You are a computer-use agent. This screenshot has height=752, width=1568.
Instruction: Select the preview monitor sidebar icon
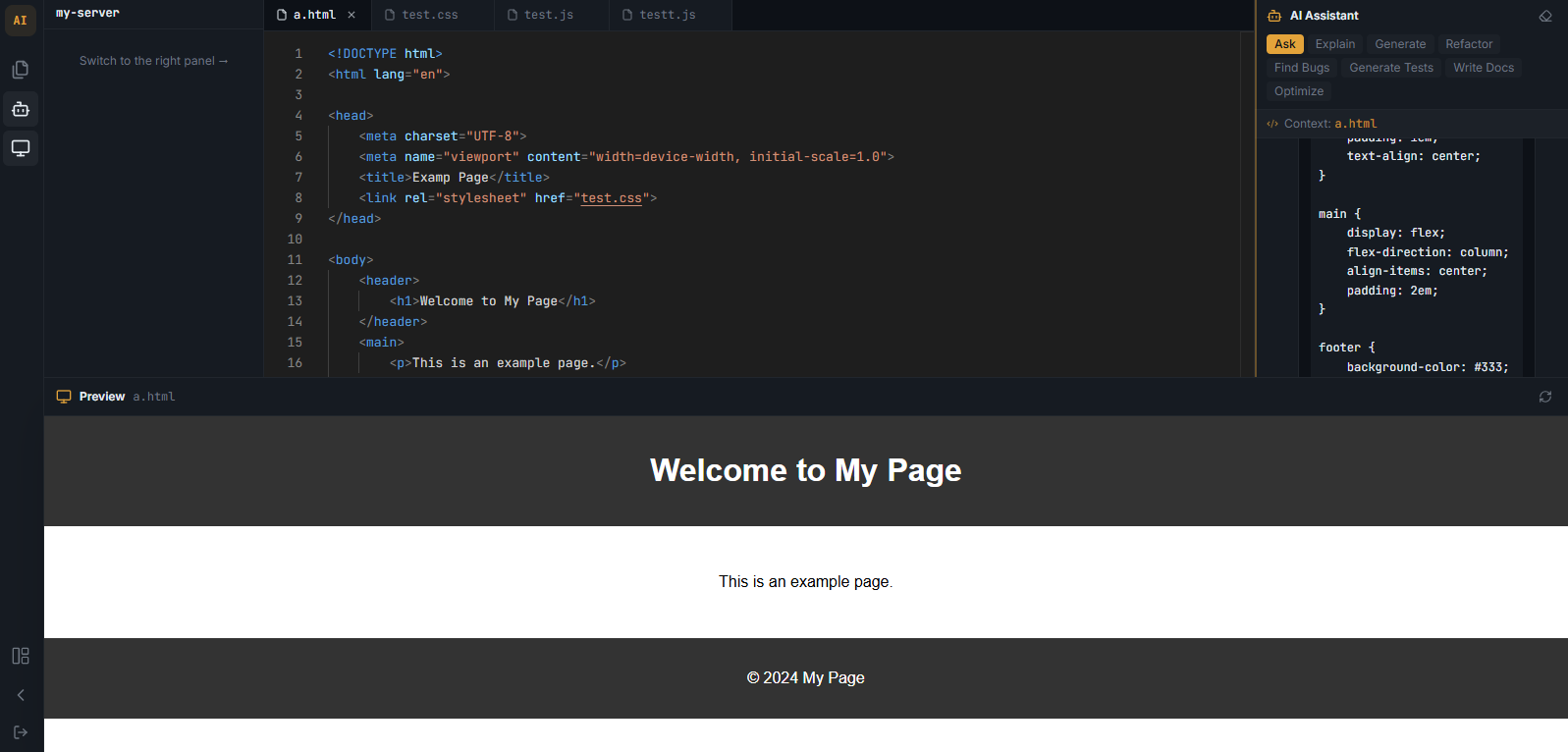[x=21, y=148]
